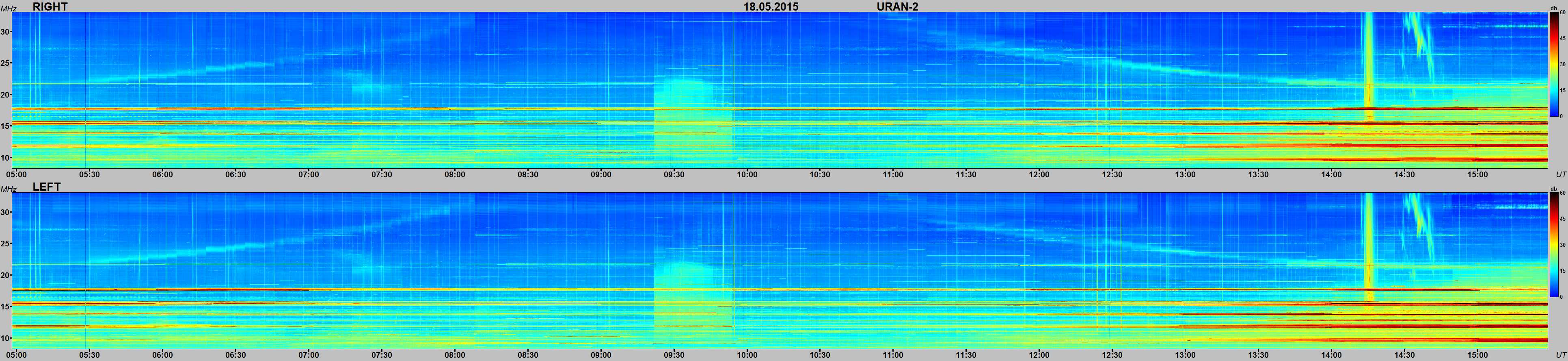Click the db label above RIGHT color scale
The width and height of the screenshot is (1568, 361).
tap(1553, 9)
